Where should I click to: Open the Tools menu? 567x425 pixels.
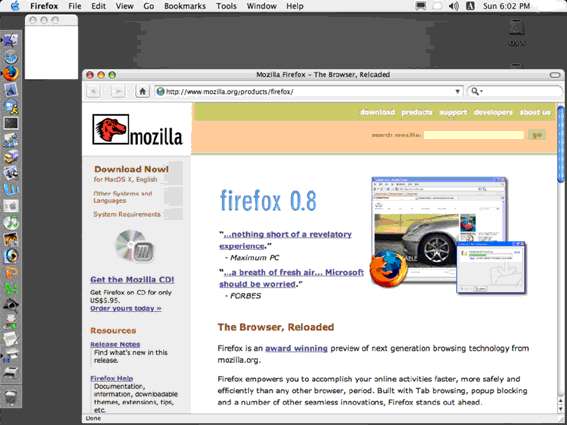click(226, 6)
